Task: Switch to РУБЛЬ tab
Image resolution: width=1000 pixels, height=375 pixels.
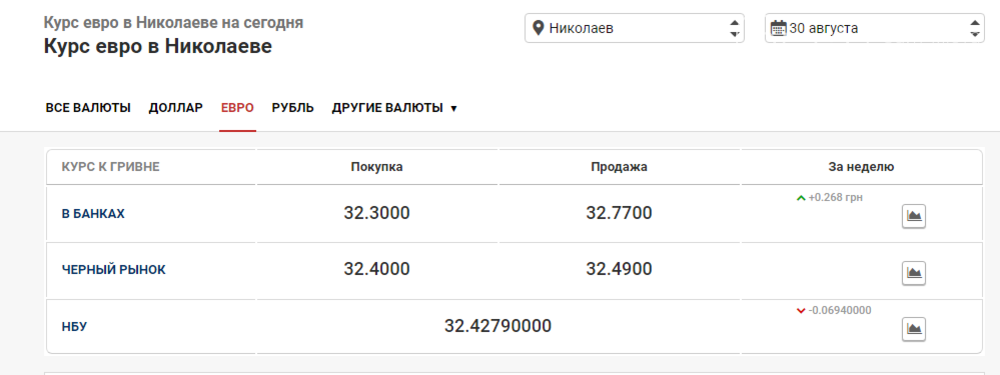Action: tap(293, 108)
